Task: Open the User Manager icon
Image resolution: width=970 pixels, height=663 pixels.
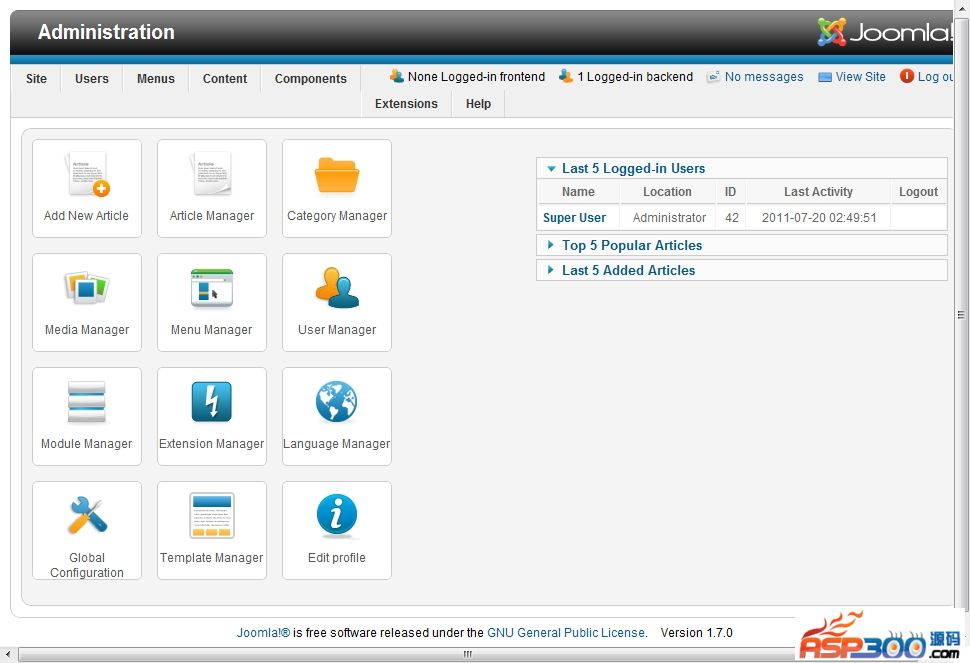Action: tap(337, 288)
